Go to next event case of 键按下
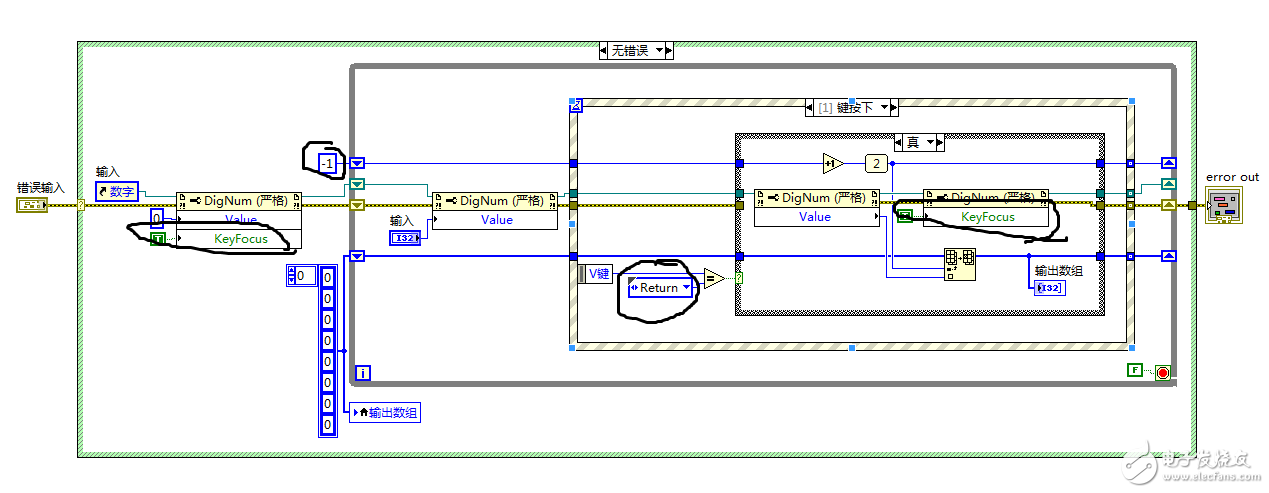Viewport: 1269px width, 493px height. point(895,107)
